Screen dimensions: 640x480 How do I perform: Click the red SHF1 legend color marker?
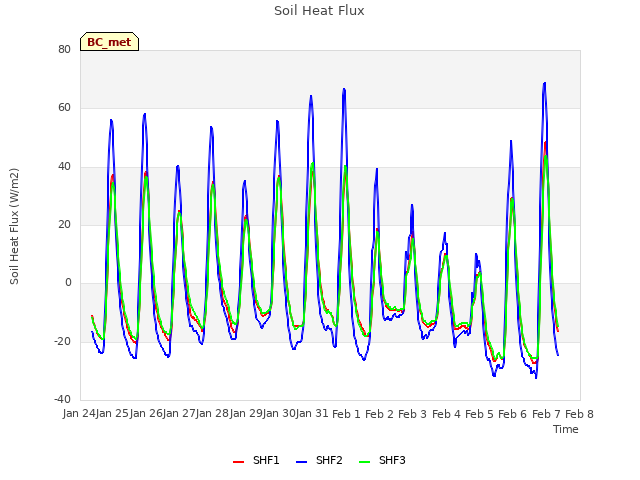pos(238,462)
